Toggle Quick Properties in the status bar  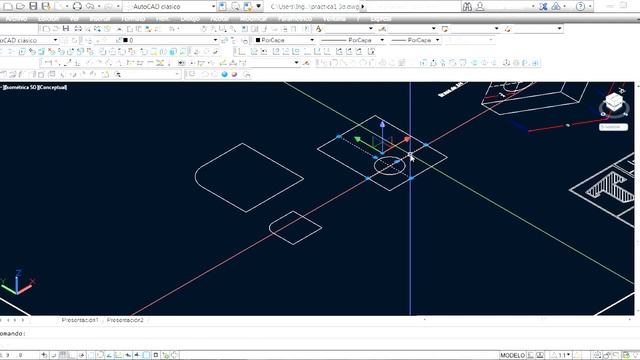coord(156,355)
